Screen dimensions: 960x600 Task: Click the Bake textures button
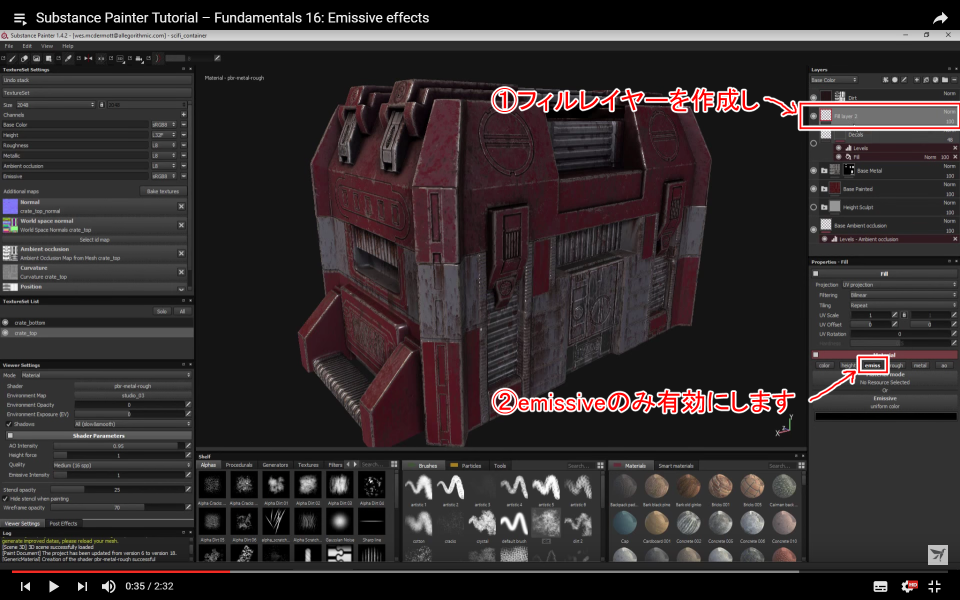tap(163, 191)
